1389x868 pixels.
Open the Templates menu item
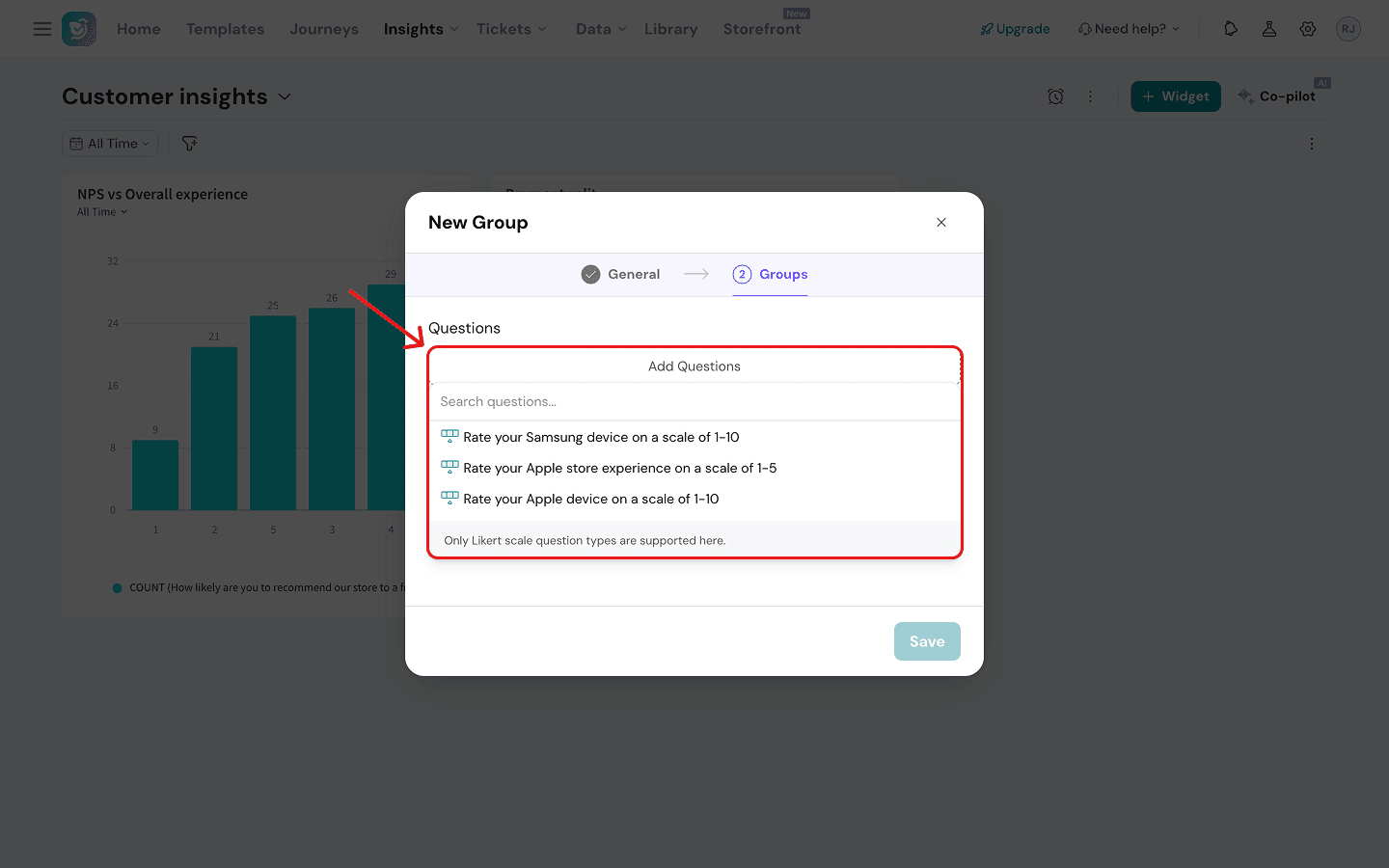point(225,29)
